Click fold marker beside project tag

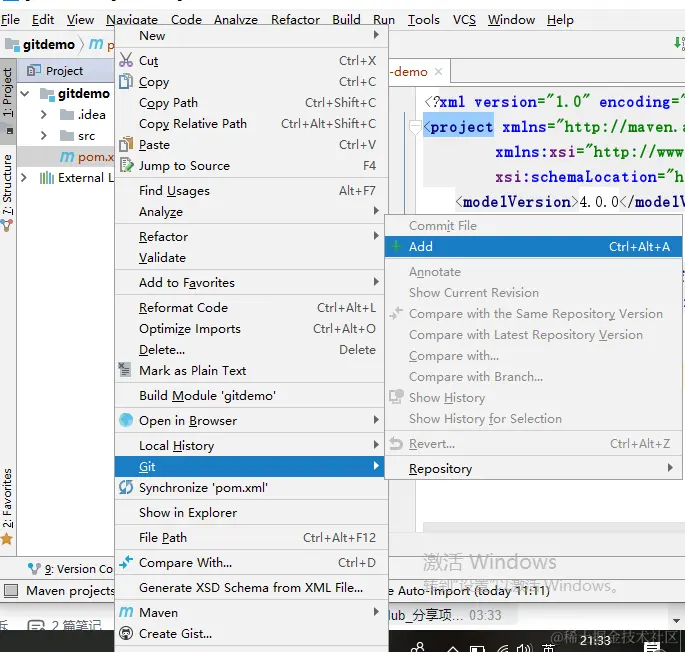(415, 127)
